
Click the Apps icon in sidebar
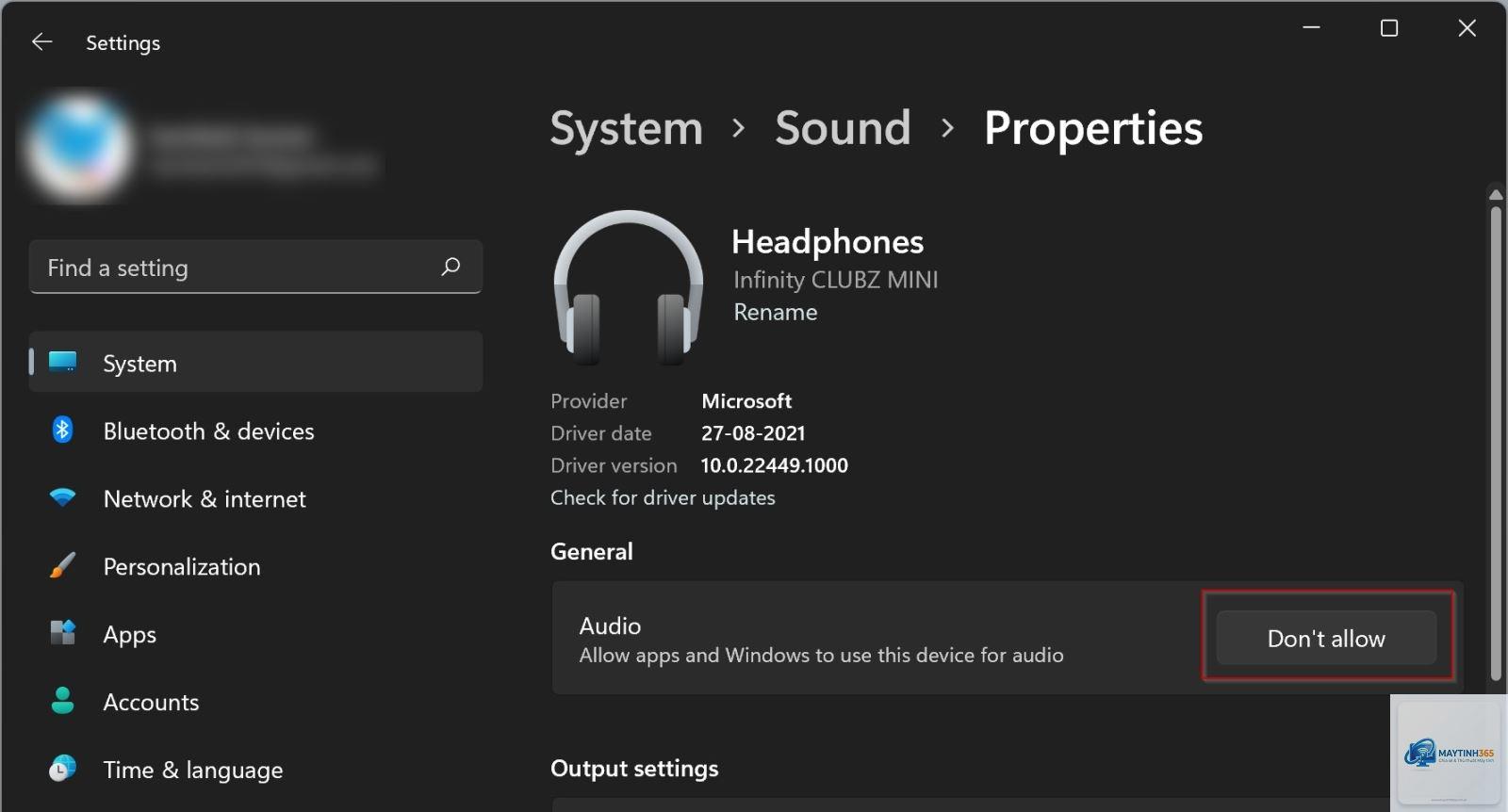(x=62, y=632)
